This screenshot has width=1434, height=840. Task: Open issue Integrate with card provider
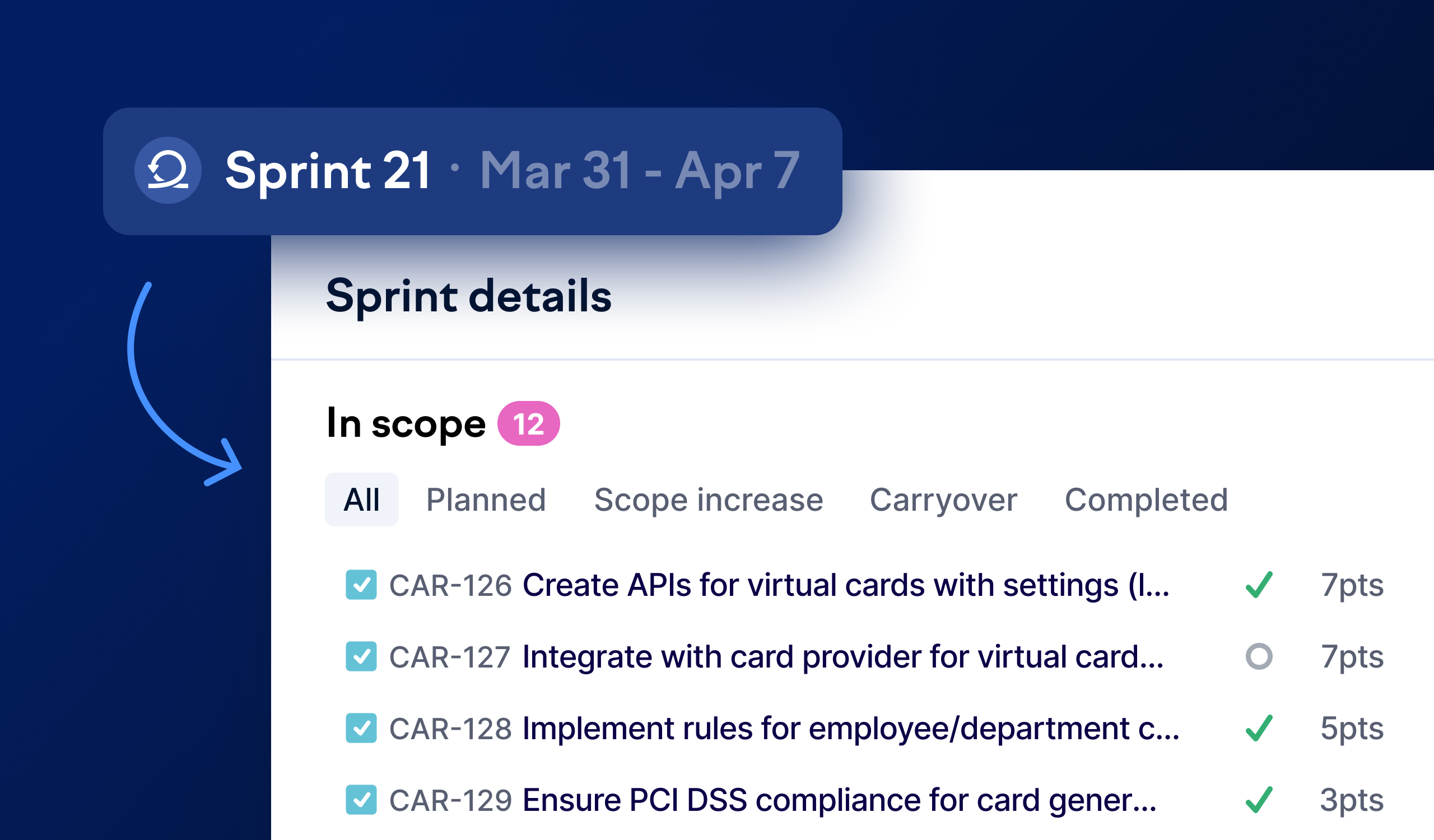click(x=843, y=656)
